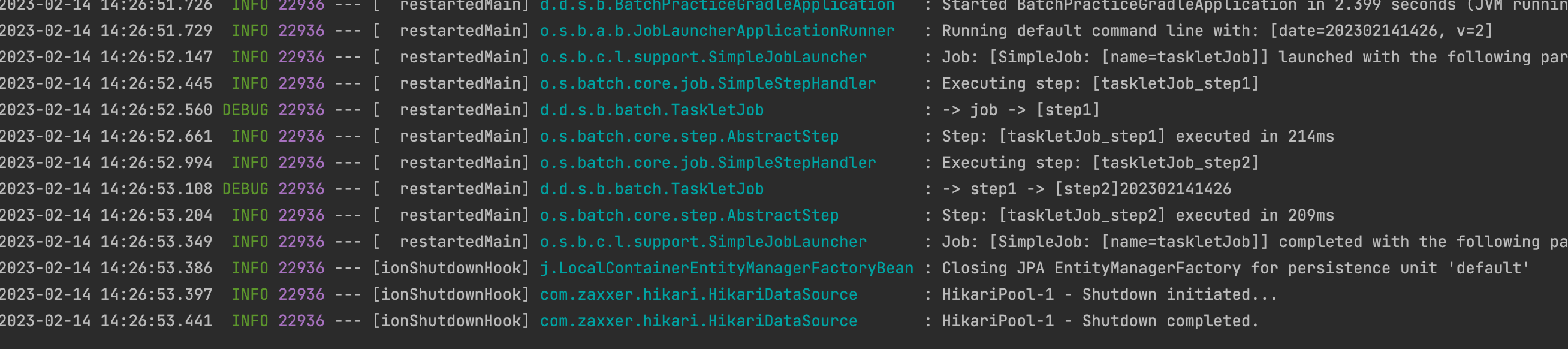Click the DEBUG label at 14:26:53.108

[245, 189]
